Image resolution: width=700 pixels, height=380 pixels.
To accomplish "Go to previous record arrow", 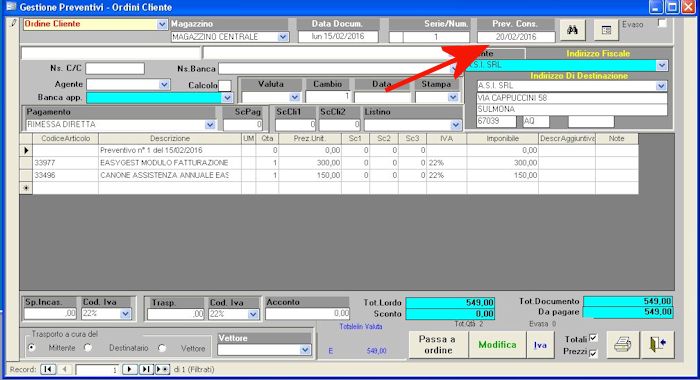I will pos(64,369).
